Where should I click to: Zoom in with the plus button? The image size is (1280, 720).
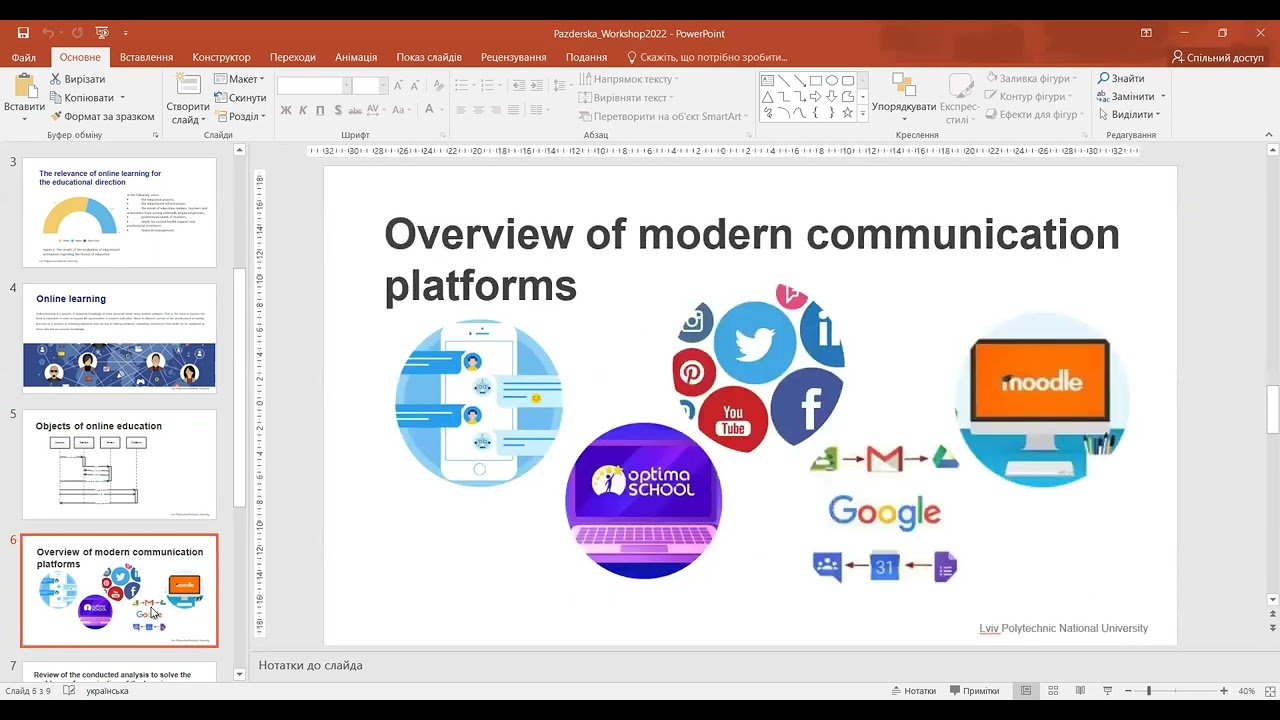coord(1224,691)
